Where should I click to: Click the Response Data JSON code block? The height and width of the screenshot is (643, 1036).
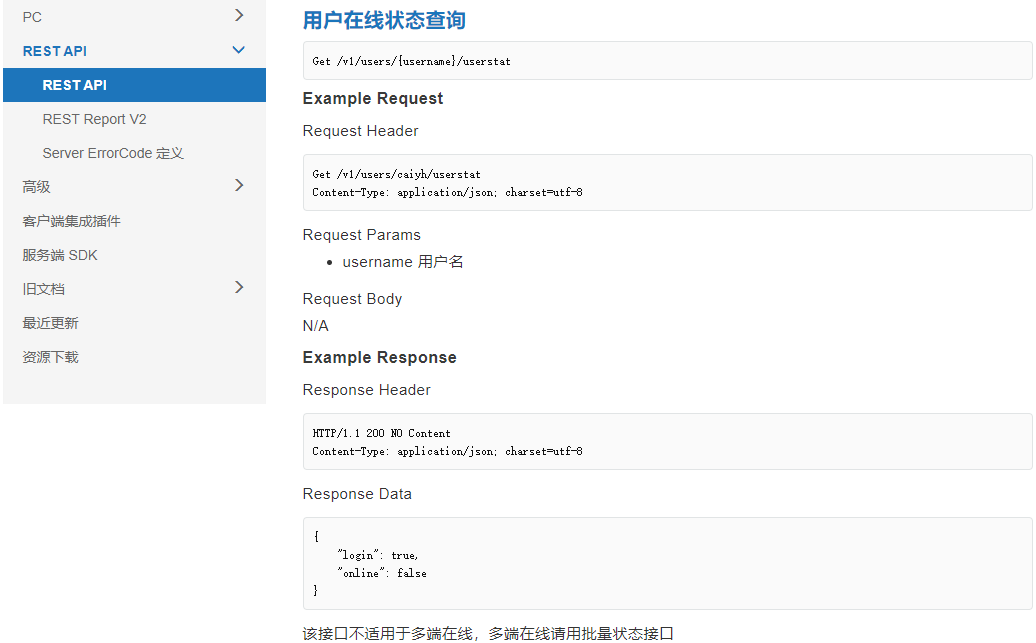[x=667, y=563]
